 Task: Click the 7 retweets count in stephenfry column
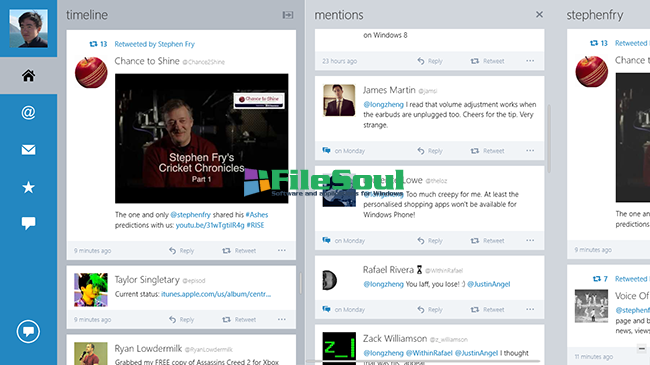click(600, 279)
